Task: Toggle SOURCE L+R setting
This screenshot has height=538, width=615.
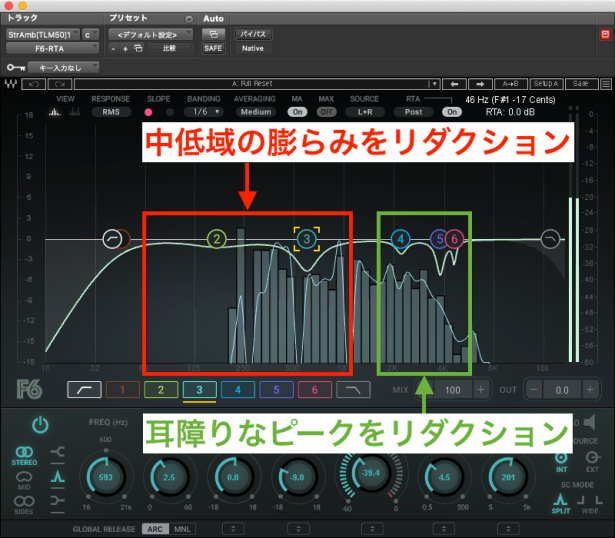Action: (x=365, y=112)
